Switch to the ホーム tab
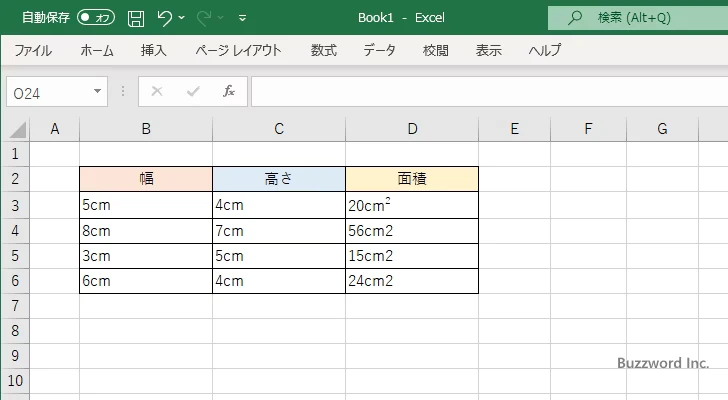 pyautogui.click(x=97, y=50)
